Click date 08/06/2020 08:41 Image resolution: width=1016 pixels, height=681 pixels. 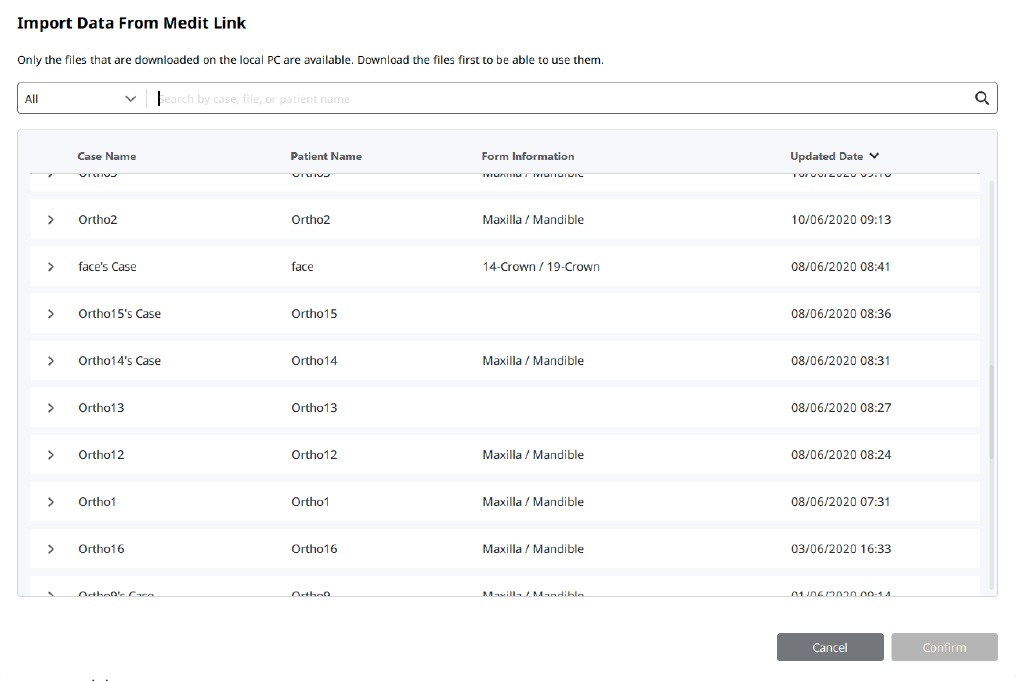[840, 267]
